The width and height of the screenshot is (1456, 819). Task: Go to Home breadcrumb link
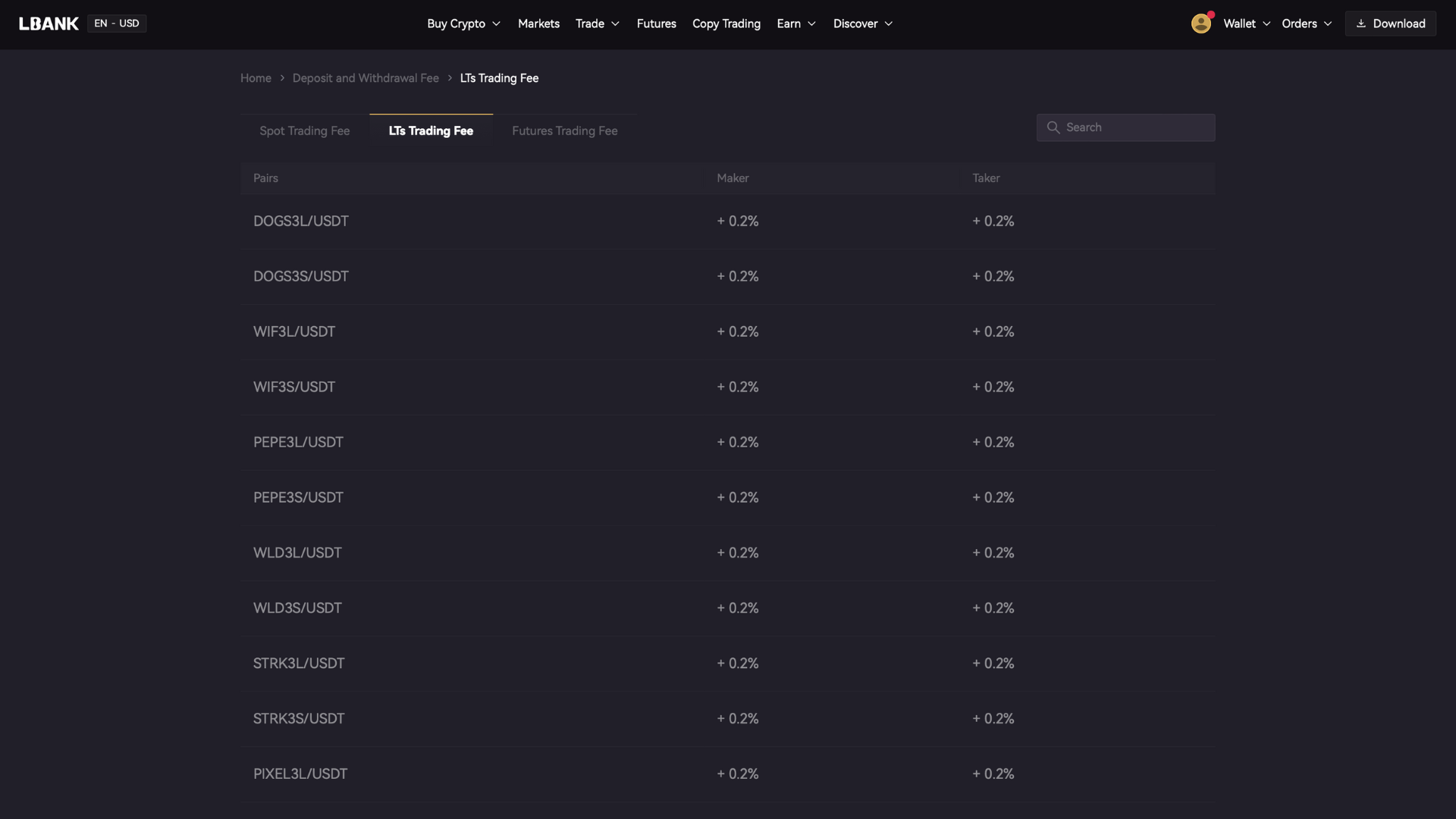pos(256,78)
